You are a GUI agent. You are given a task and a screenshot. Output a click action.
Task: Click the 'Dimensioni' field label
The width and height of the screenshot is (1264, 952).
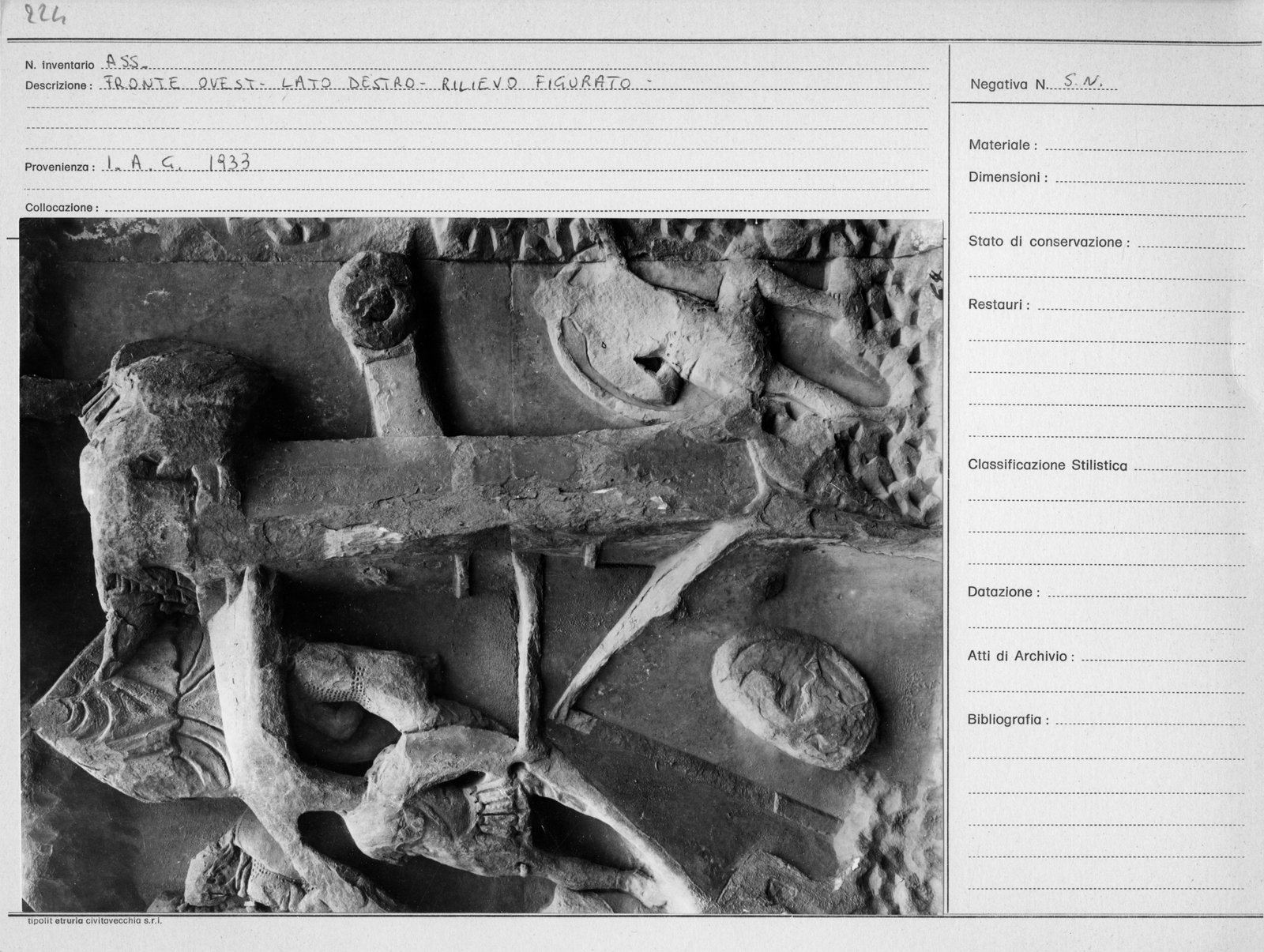1008,178
